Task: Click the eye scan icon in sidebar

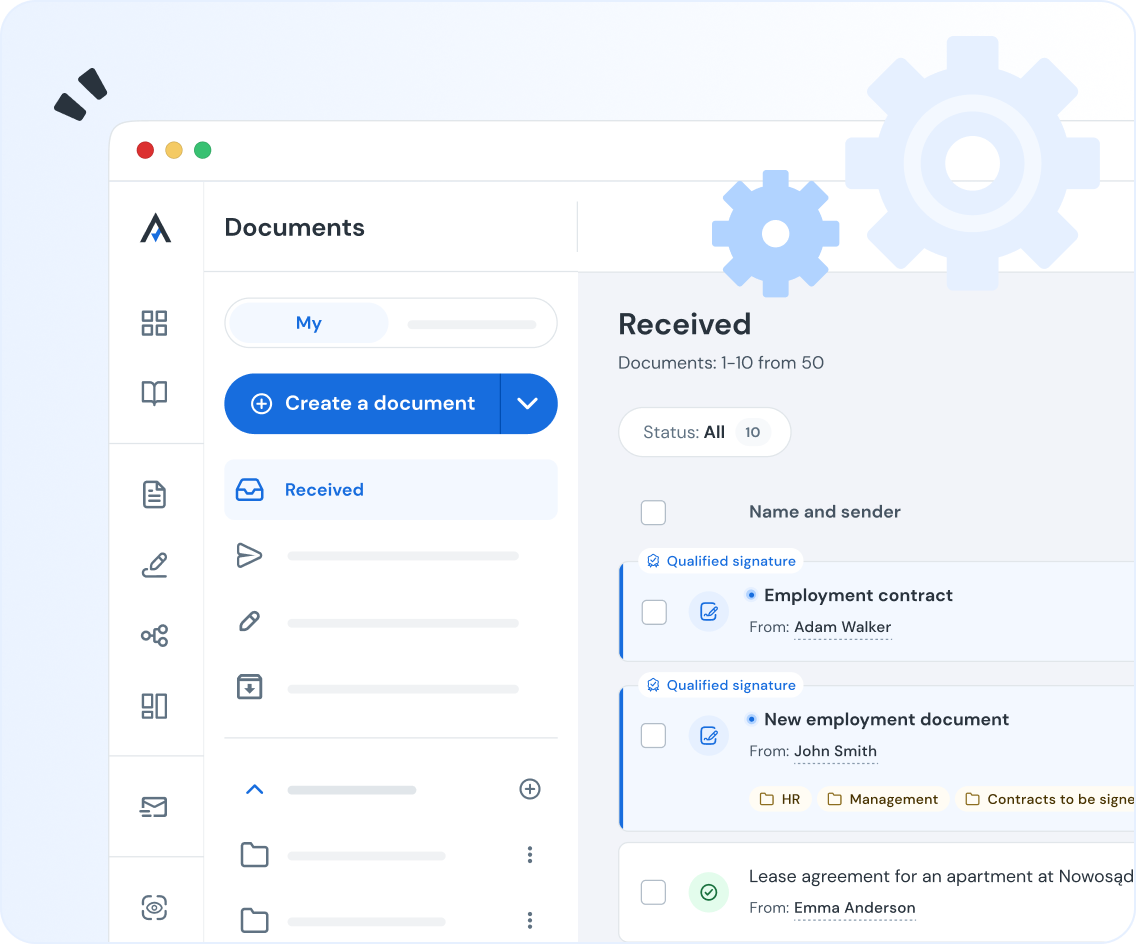Action: 154,908
